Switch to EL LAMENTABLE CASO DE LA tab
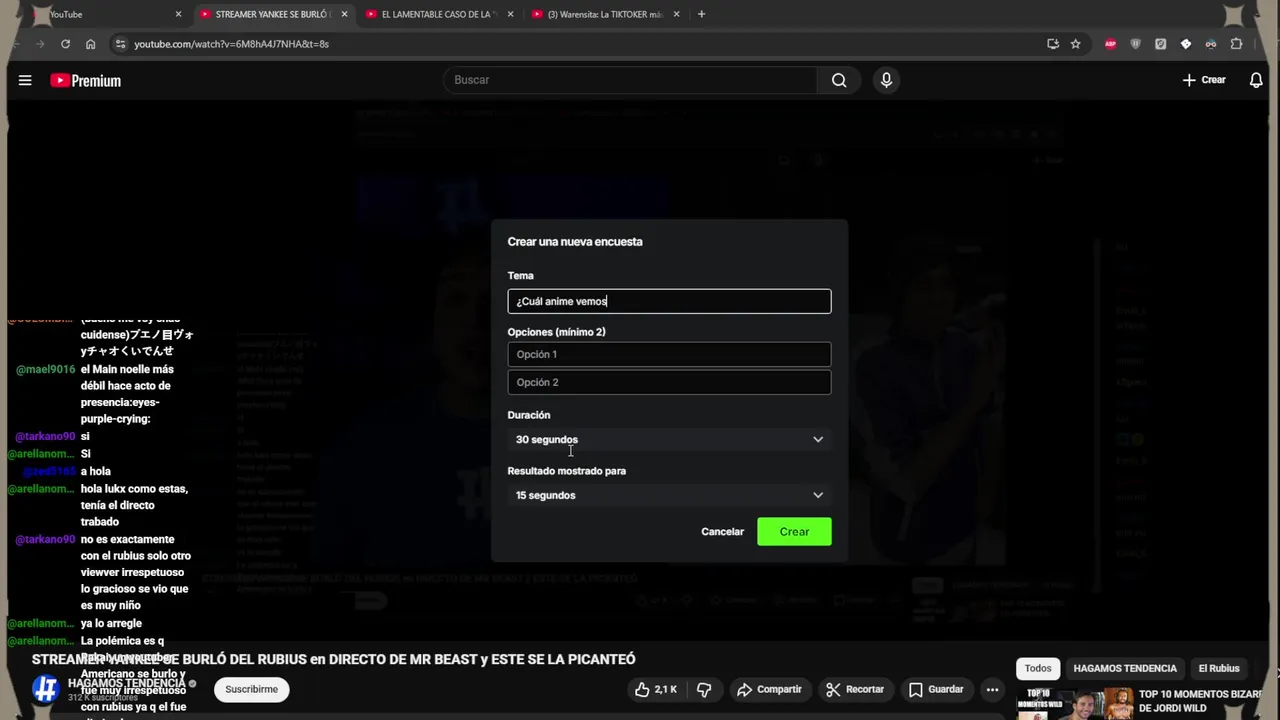 click(438, 14)
